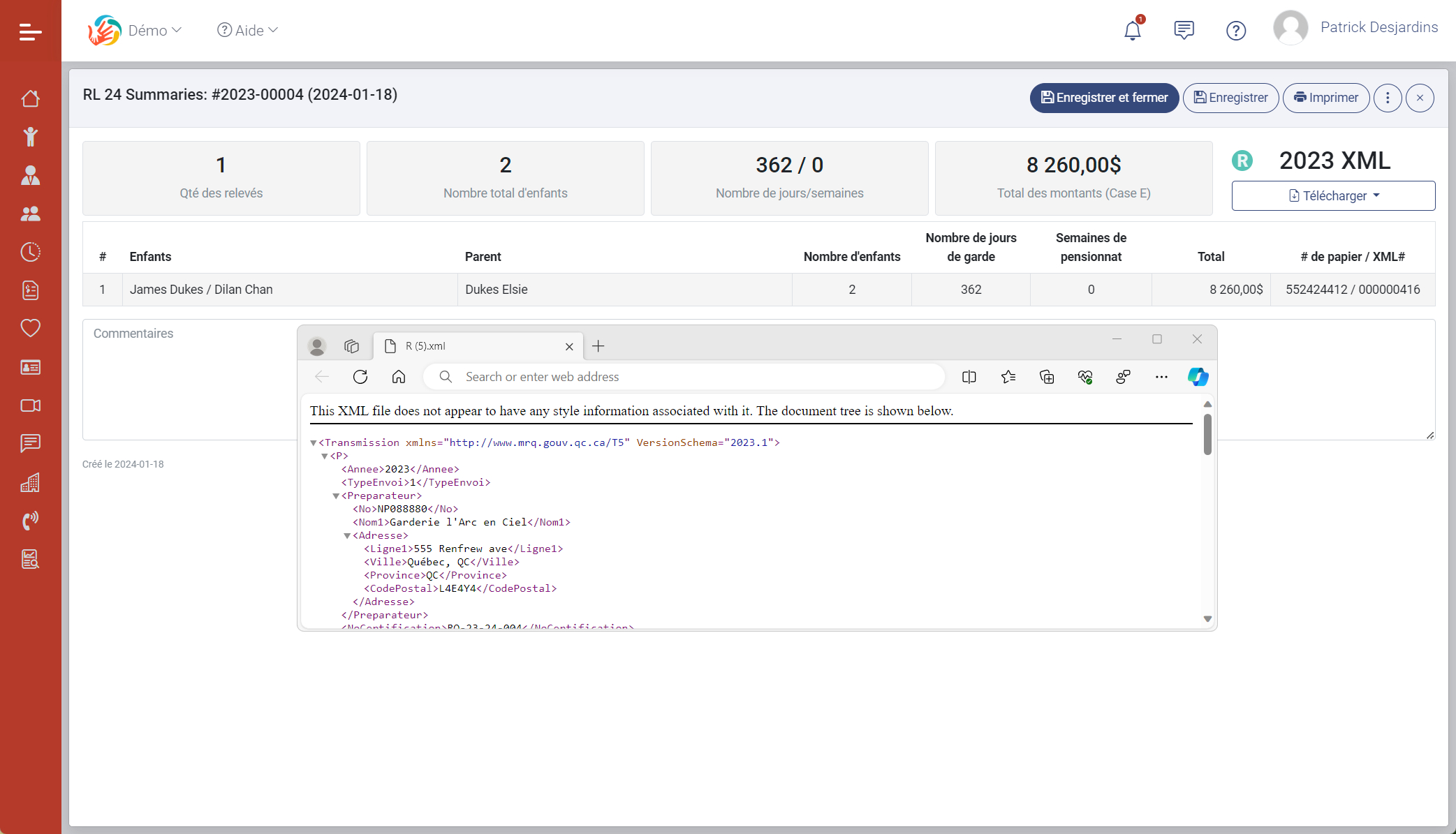Click Enregistrer et fermer button
This screenshot has width=1456, height=834.
(1103, 98)
